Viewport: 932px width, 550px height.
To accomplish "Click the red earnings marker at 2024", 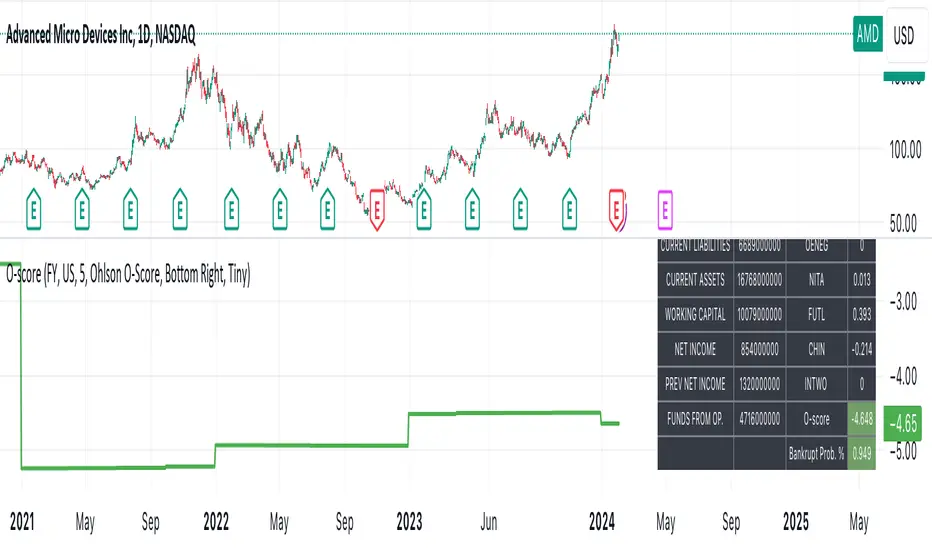I will (x=617, y=210).
